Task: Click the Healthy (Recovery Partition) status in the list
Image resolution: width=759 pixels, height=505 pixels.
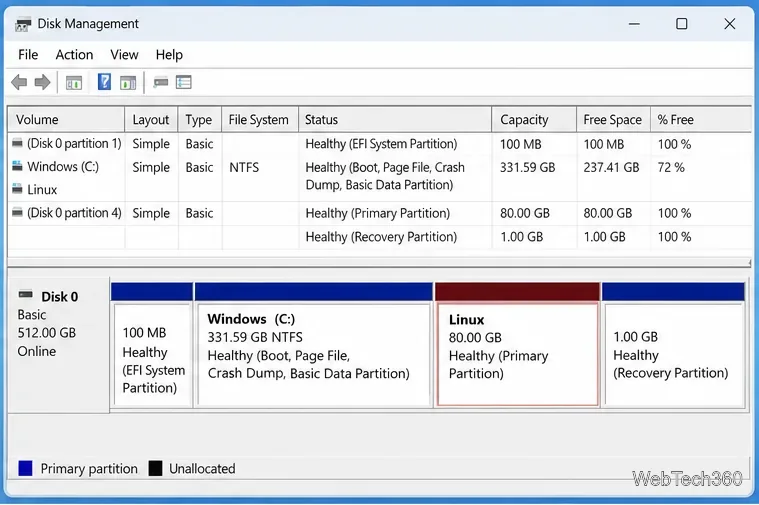Action: pyautogui.click(x=381, y=237)
